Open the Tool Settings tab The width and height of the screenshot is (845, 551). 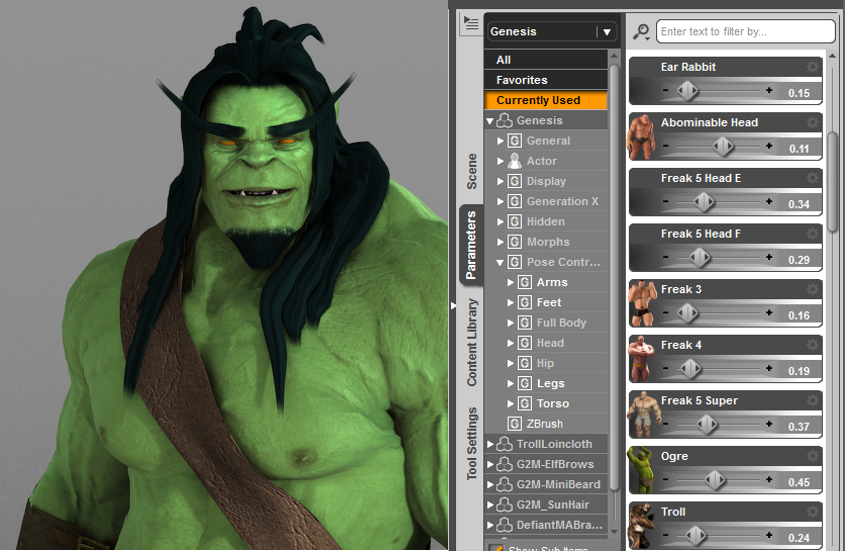pyautogui.click(x=472, y=443)
